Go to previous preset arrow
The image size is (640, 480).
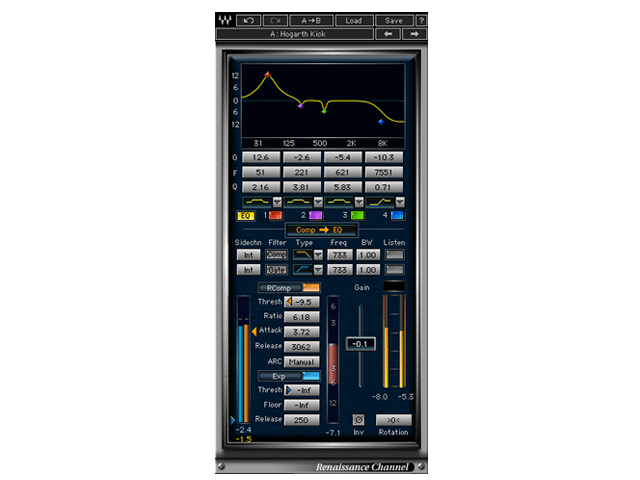click(x=388, y=34)
